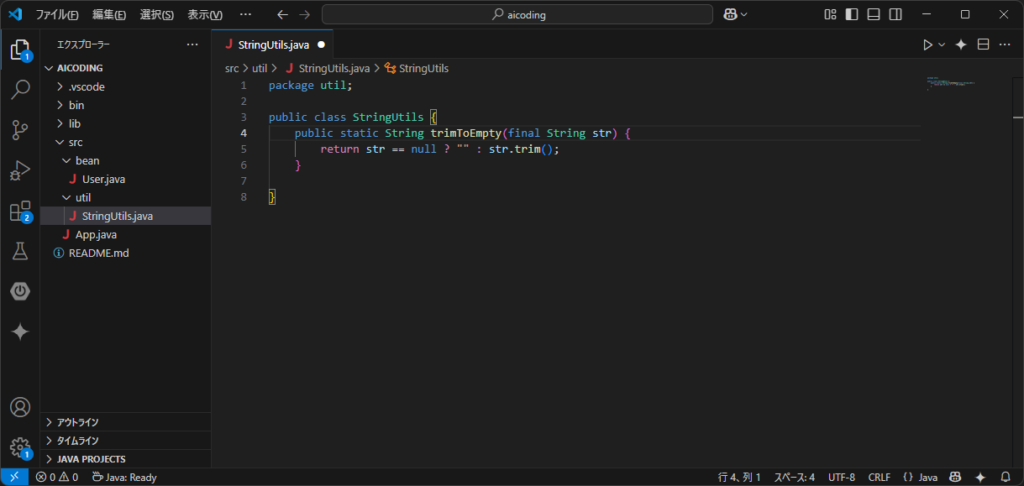The height and width of the screenshot is (486, 1024).
Task: Open the Explorer view in activity bar
Action: pyautogui.click(x=20, y=50)
